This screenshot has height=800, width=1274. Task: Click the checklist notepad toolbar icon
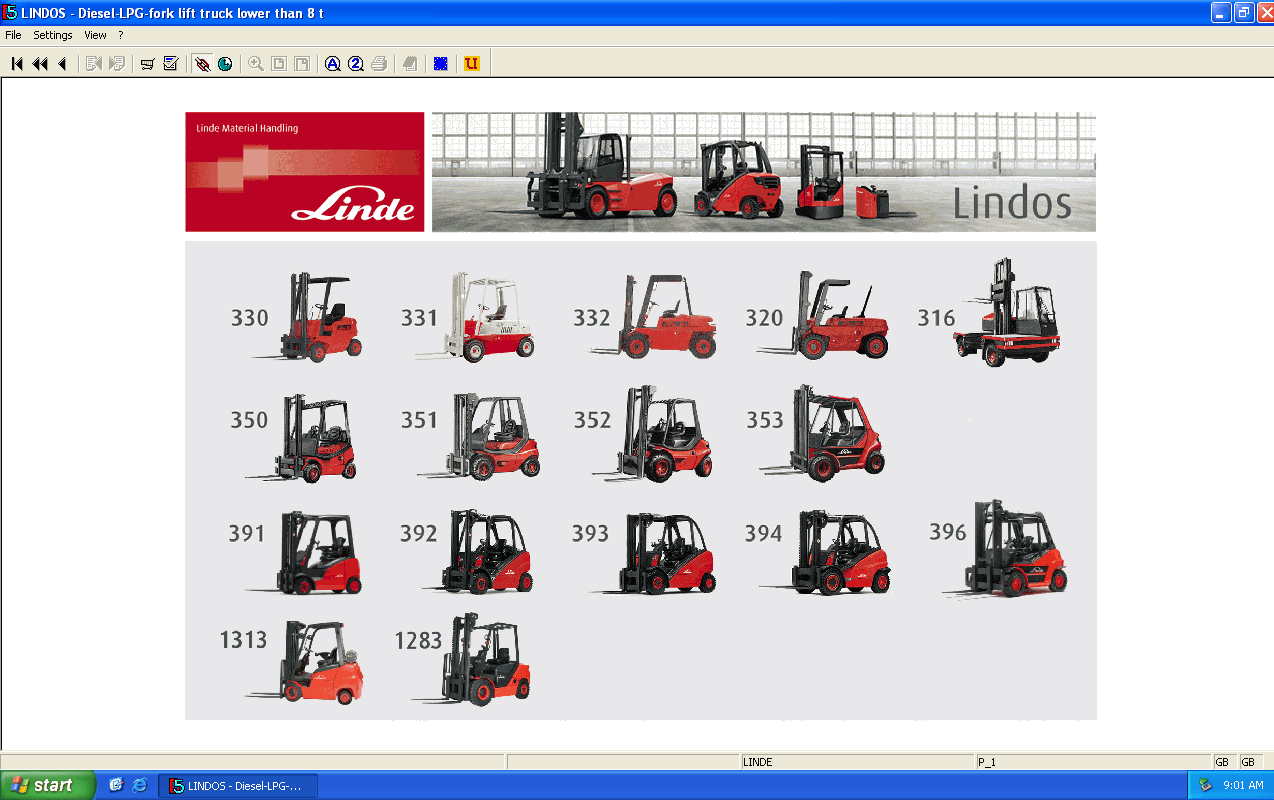tap(171, 64)
